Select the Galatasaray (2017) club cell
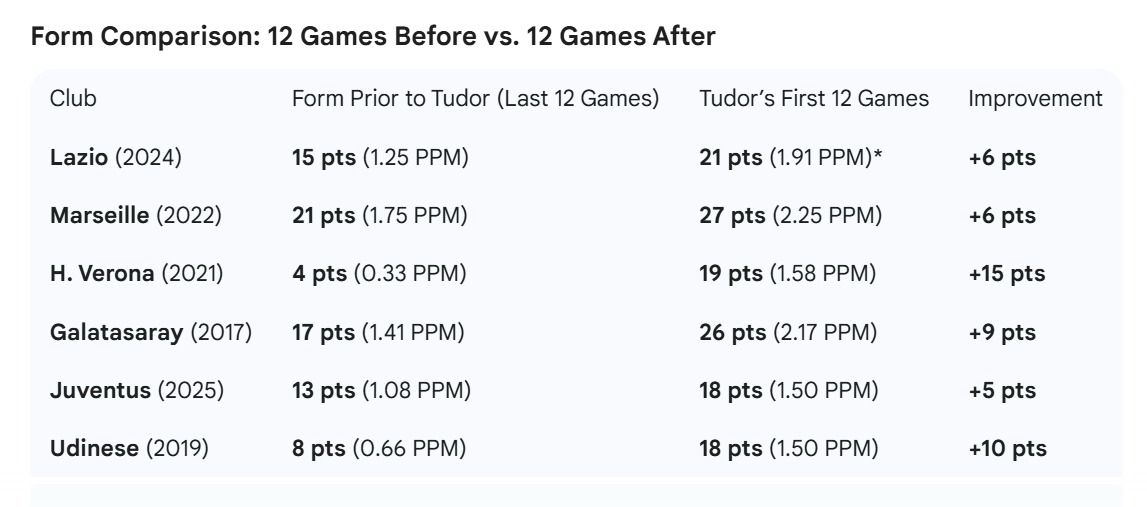This screenshot has height=507, width=1147. [150, 332]
